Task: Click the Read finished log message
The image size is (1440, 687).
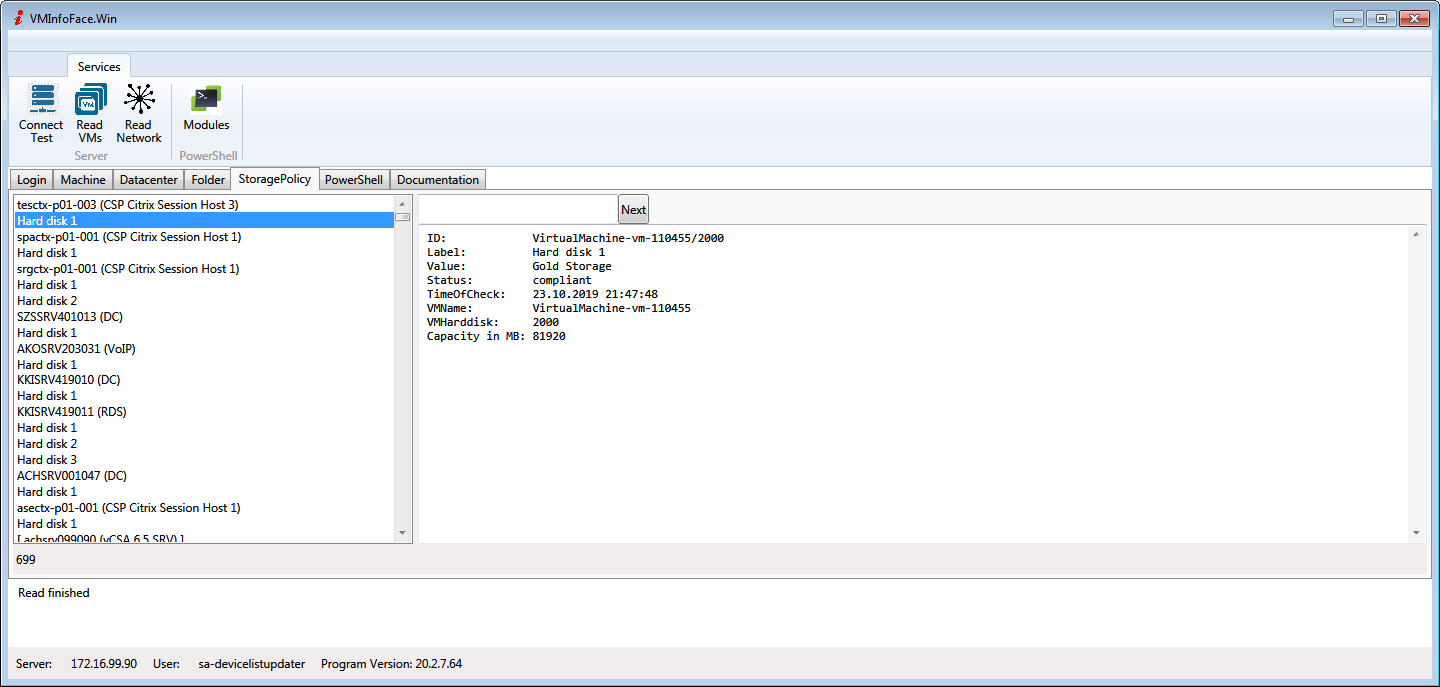Action: 54,593
